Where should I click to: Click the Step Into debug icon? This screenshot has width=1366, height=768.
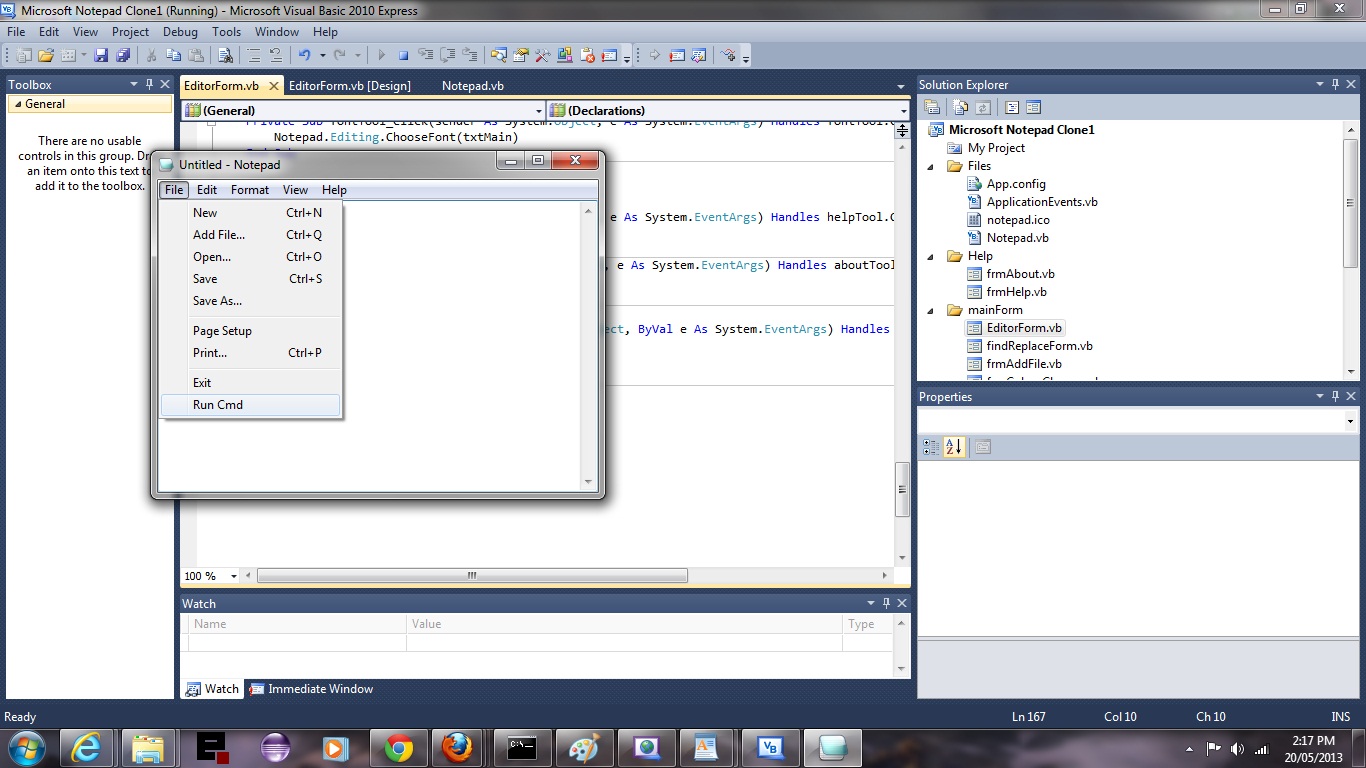pyautogui.click(x=425, y=55)
